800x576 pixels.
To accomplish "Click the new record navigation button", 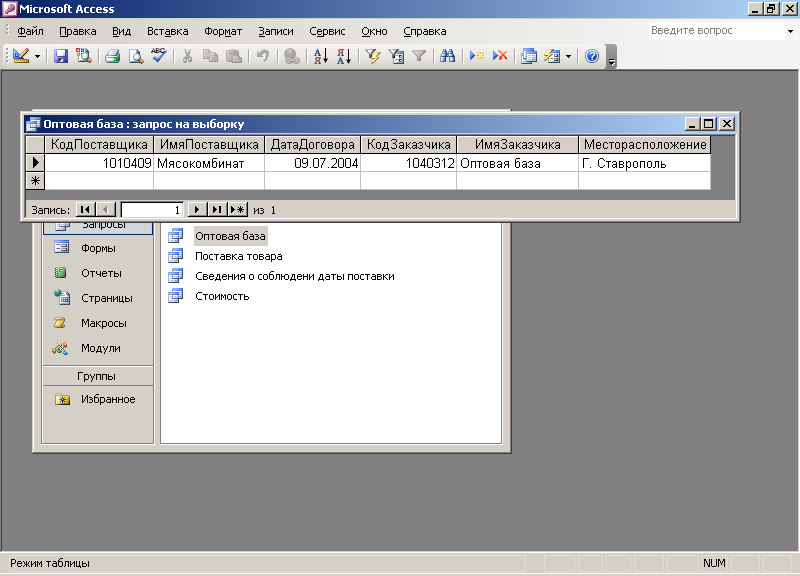I will 238,210.
